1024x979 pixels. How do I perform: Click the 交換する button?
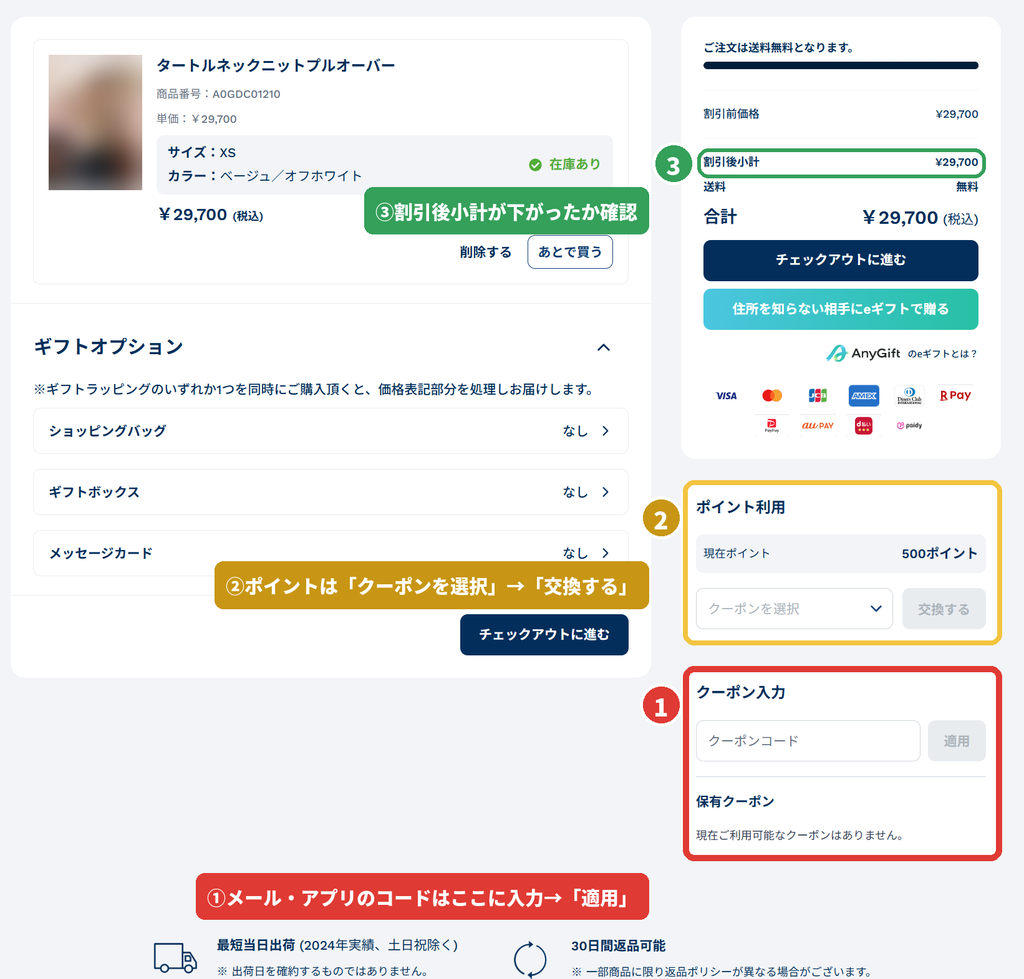pyautogui.click(x=944, y=609)
